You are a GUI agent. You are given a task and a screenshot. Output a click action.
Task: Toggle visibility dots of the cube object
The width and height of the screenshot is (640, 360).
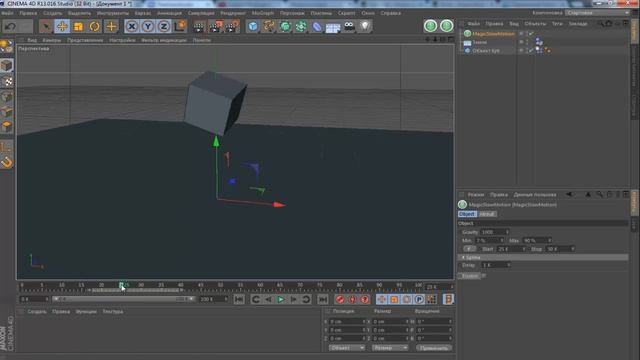[x=527, y=51]
